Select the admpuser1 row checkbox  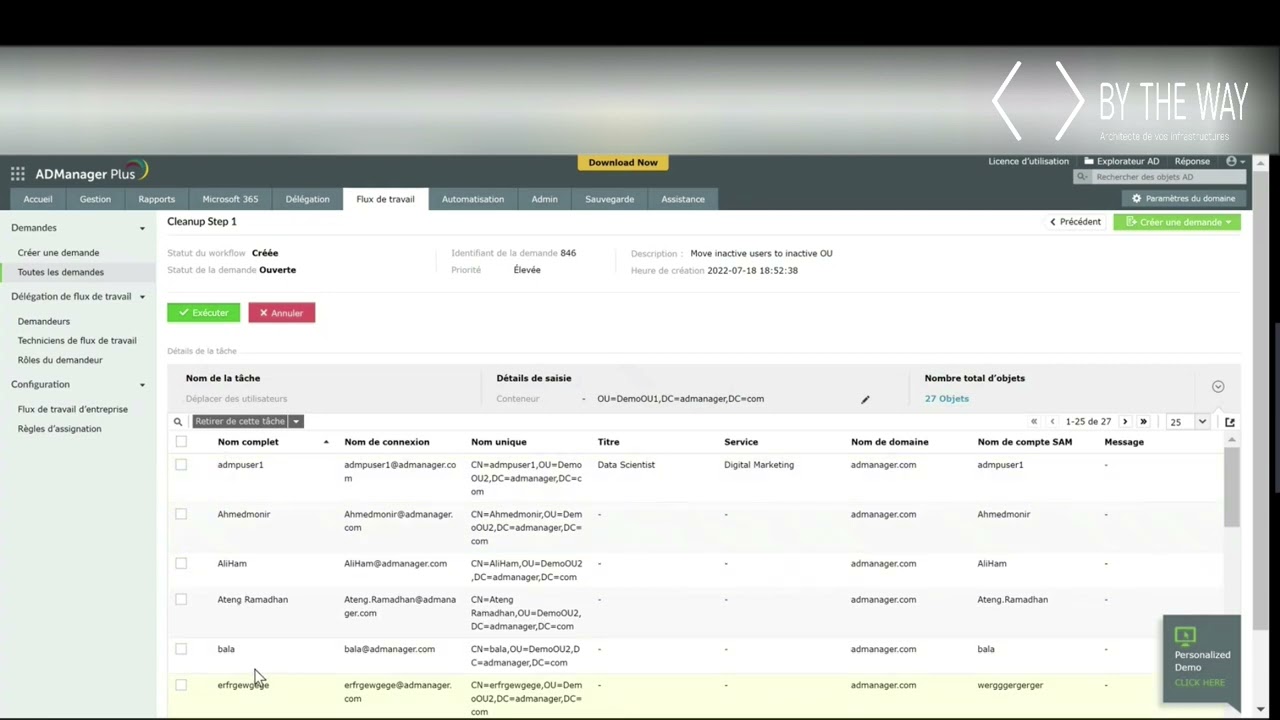coord(181,464)
